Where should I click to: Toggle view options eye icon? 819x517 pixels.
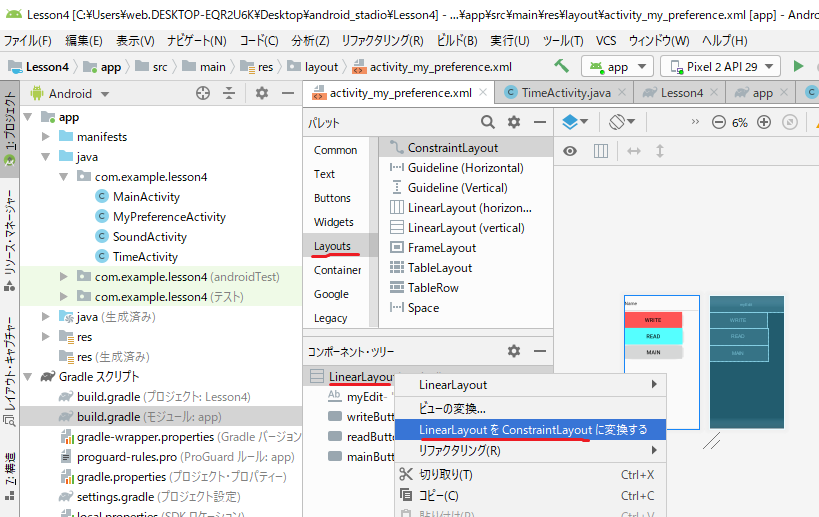[570, 151]
